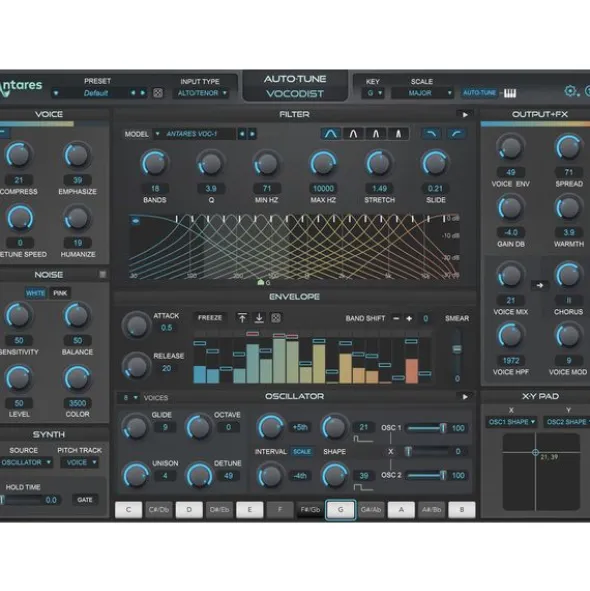The image size is (590, 591).
Task: Randomize preset with the dice icon
Action: pos(158,93)
